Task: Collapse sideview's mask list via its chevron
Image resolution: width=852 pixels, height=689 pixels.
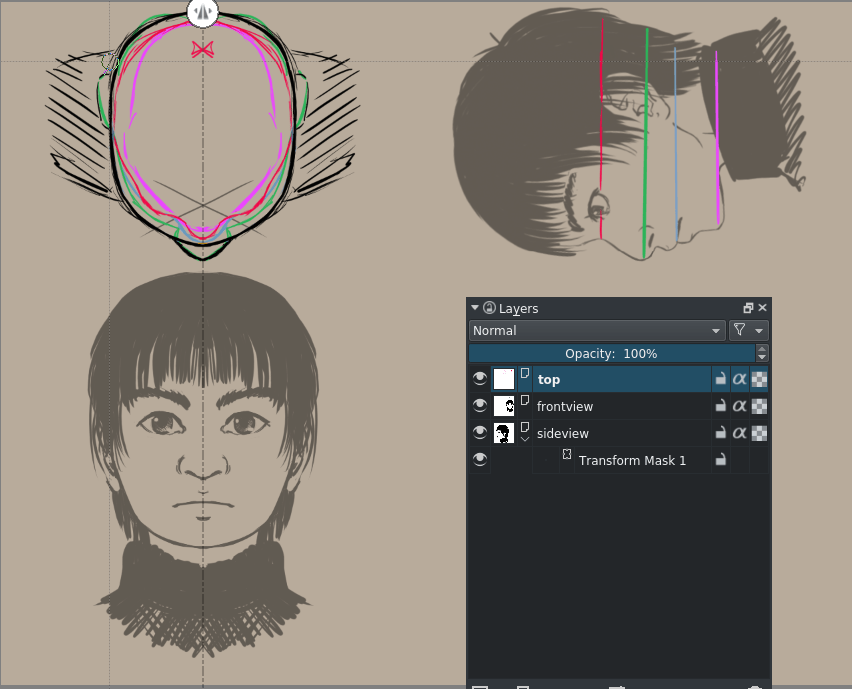Action: (x=524, y=439)
